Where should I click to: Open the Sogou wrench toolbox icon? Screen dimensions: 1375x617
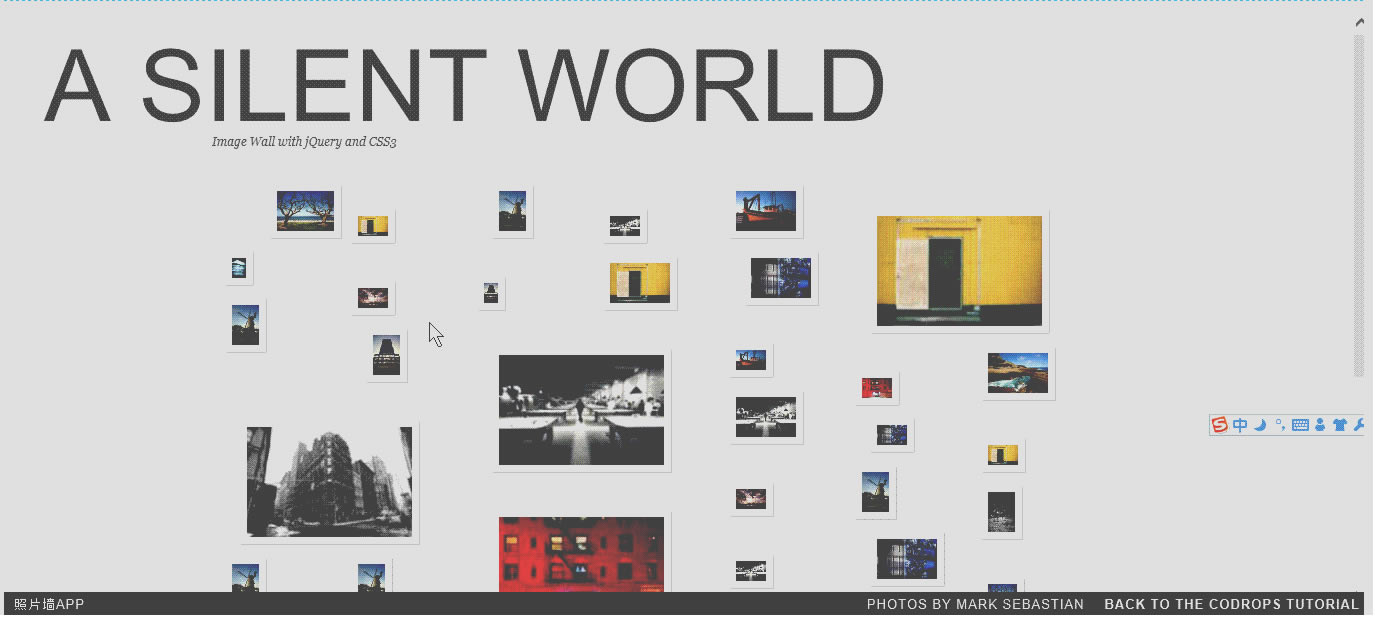pyautogui.click(x=1359, y=425)
